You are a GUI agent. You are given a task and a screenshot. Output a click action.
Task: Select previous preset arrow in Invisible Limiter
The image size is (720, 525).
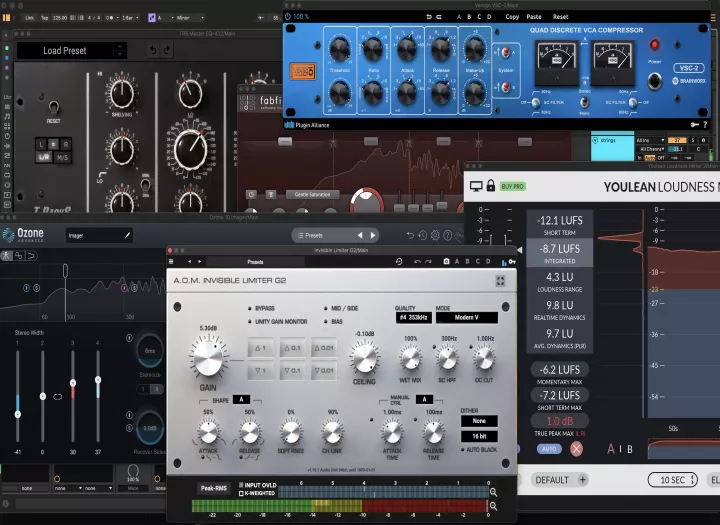click(x=190, y=262)
